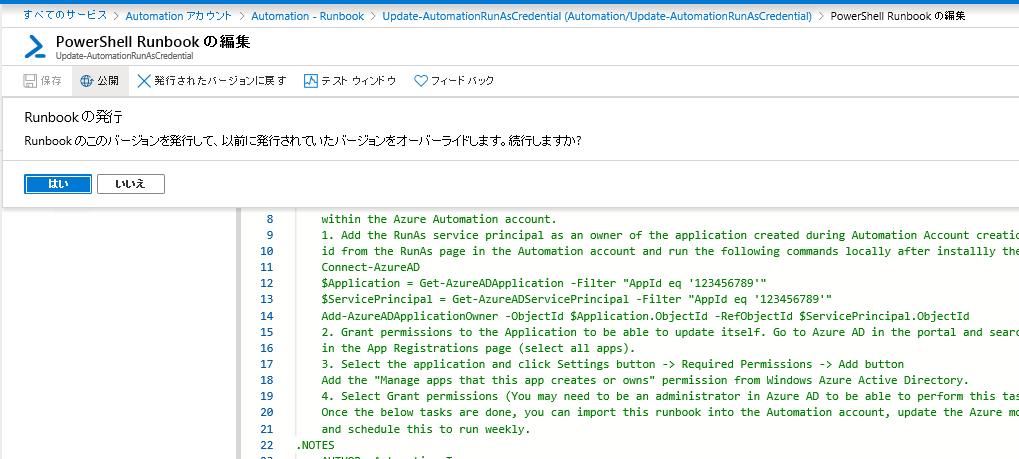
Task: Navigate to Automation - Runbook breadcrumb
Action: 307,16
